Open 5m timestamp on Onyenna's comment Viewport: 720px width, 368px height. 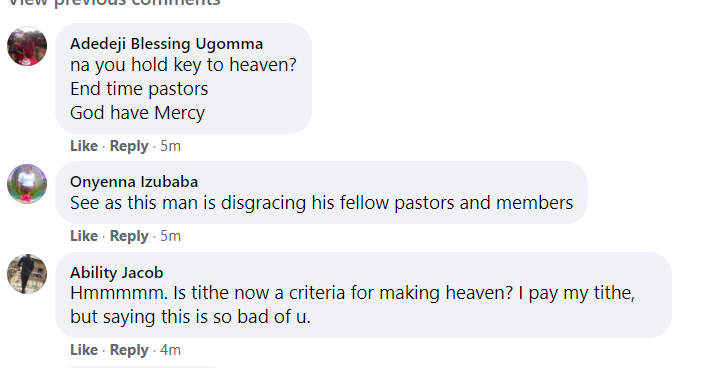coord(170,236)
